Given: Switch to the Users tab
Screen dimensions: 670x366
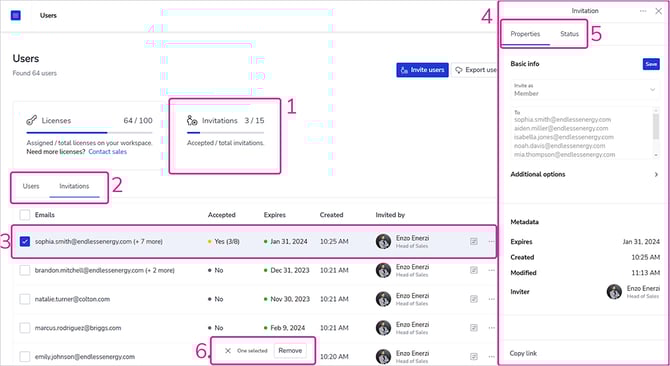Looking at the screenshot, I should (31, 186).
